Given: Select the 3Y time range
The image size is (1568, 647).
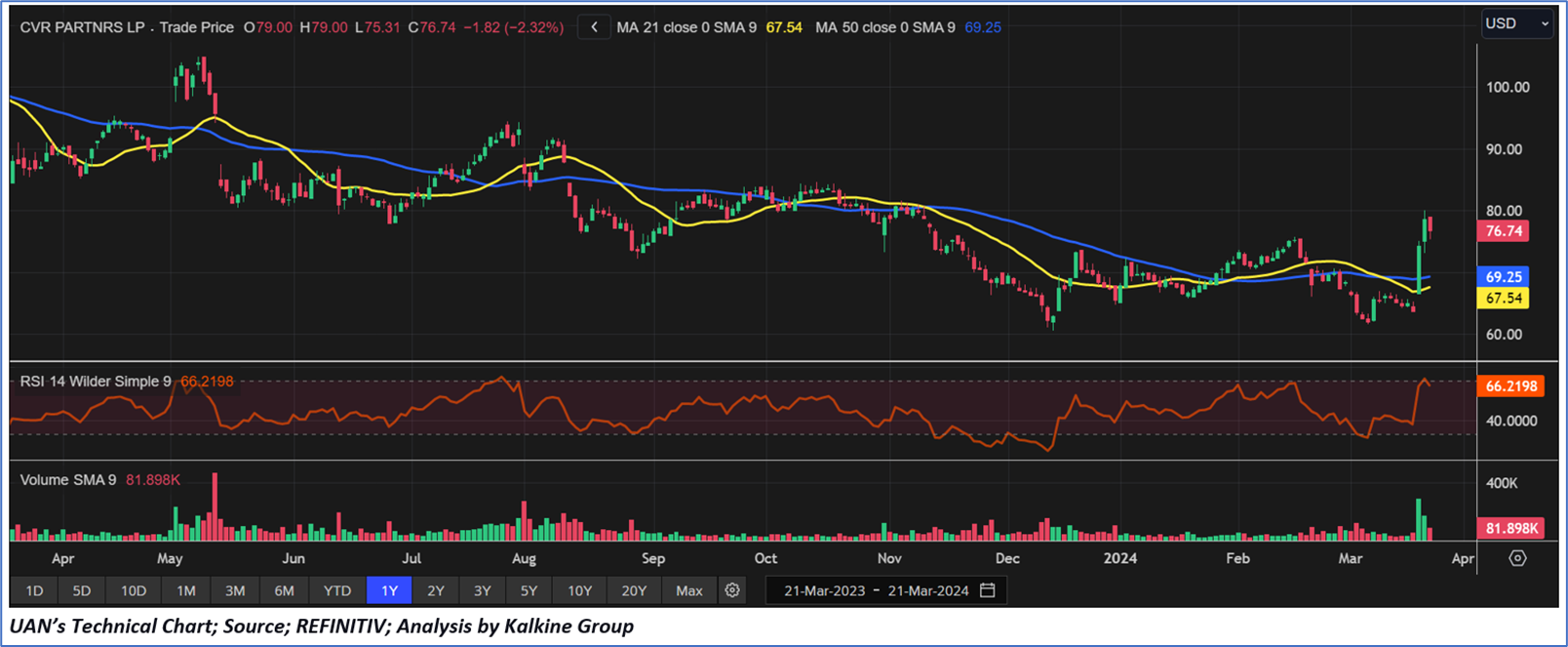Looking at the screenshot, I should (x=482, y=590).
